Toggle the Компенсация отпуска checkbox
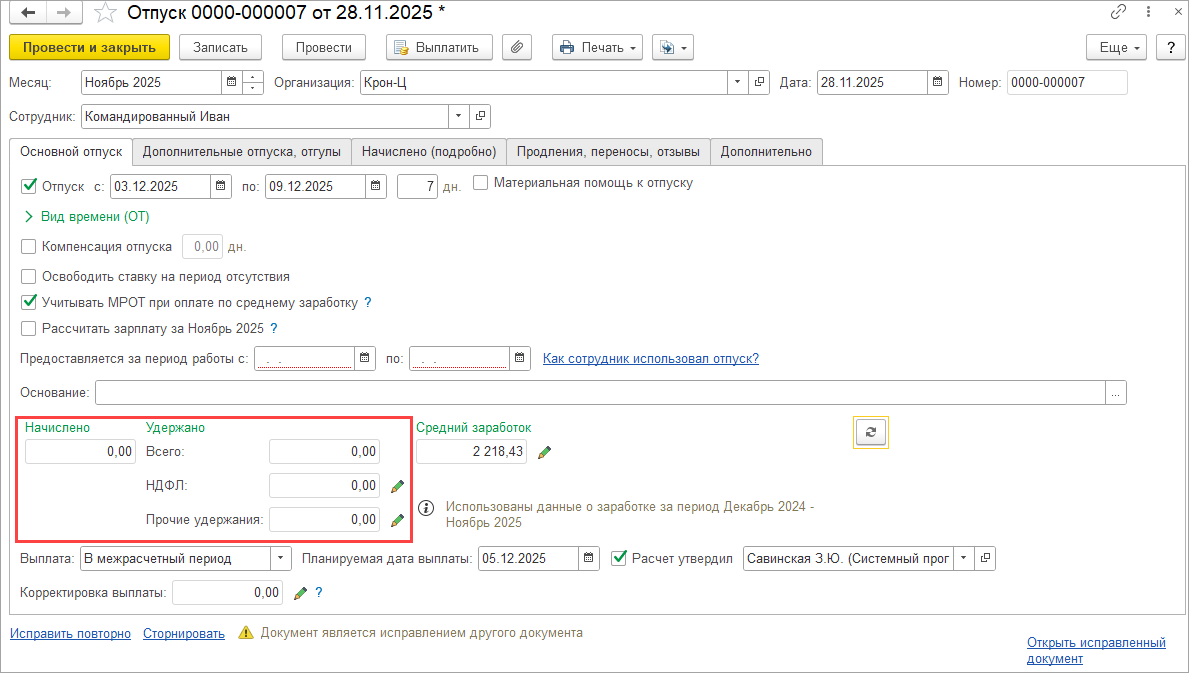Screen dimensions: 1189x673 (x=29, y=246)
